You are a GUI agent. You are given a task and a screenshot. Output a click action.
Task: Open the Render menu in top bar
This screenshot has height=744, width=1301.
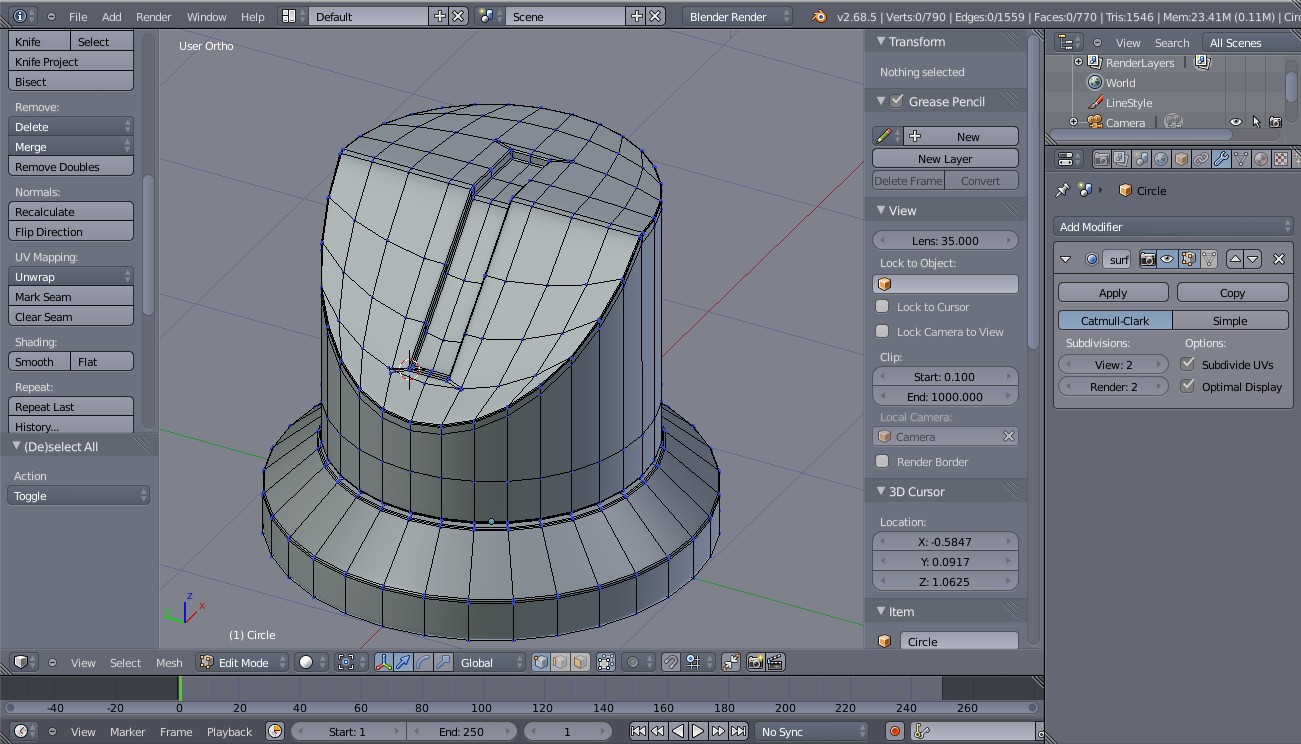[153, 17]
